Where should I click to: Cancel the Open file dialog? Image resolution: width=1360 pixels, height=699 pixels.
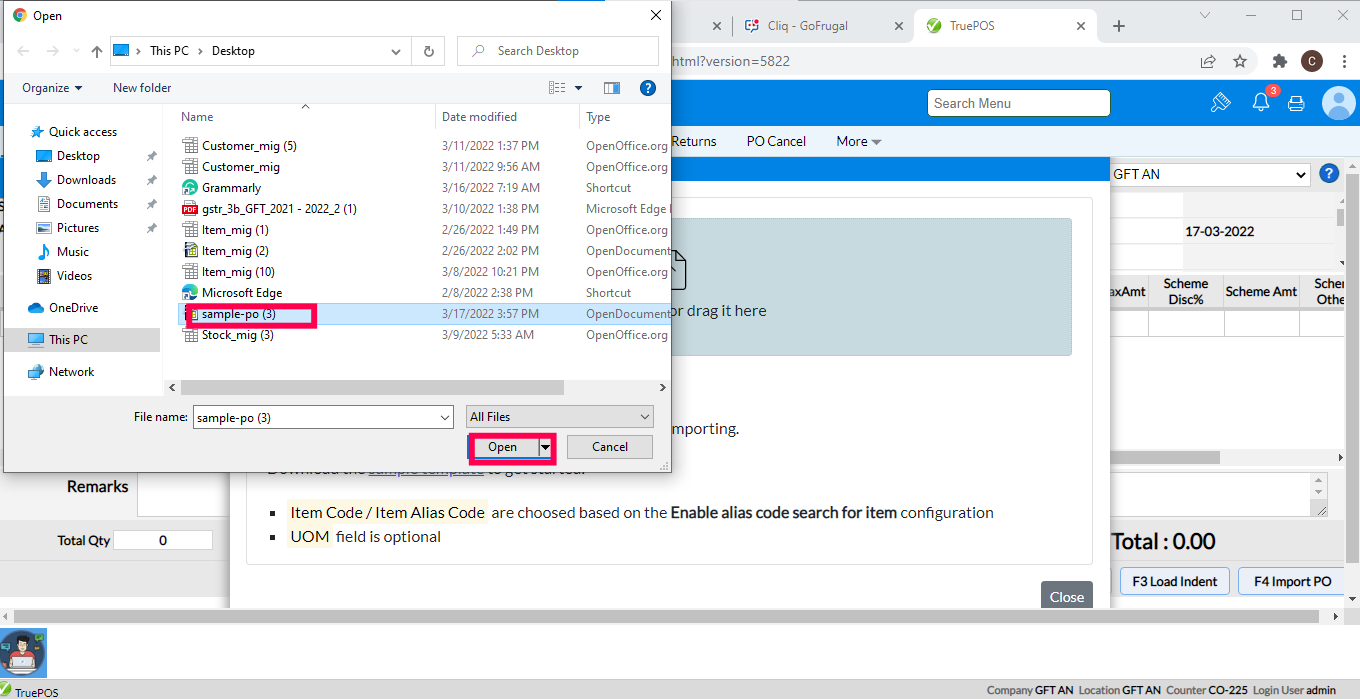(x=610, y=447)
